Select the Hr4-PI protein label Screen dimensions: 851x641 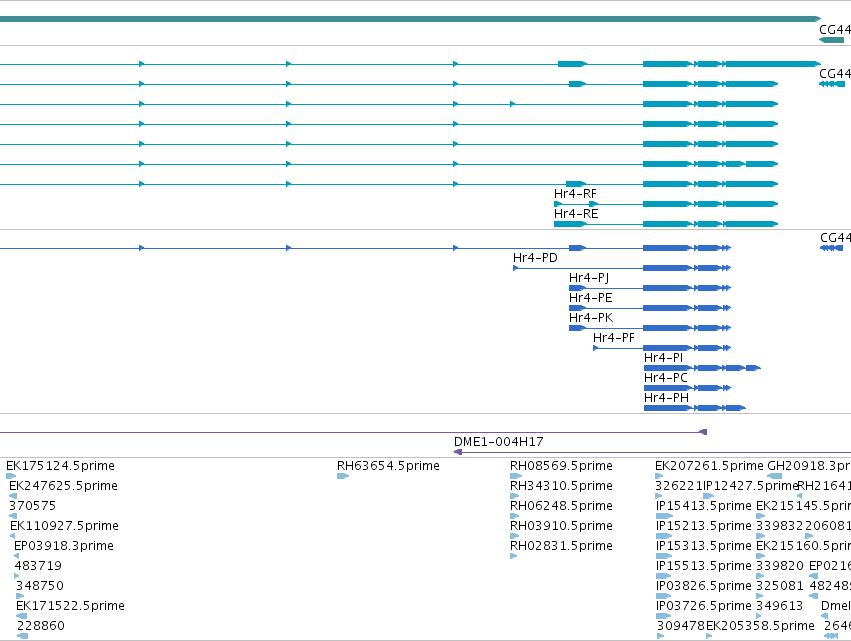pos(663,358)
